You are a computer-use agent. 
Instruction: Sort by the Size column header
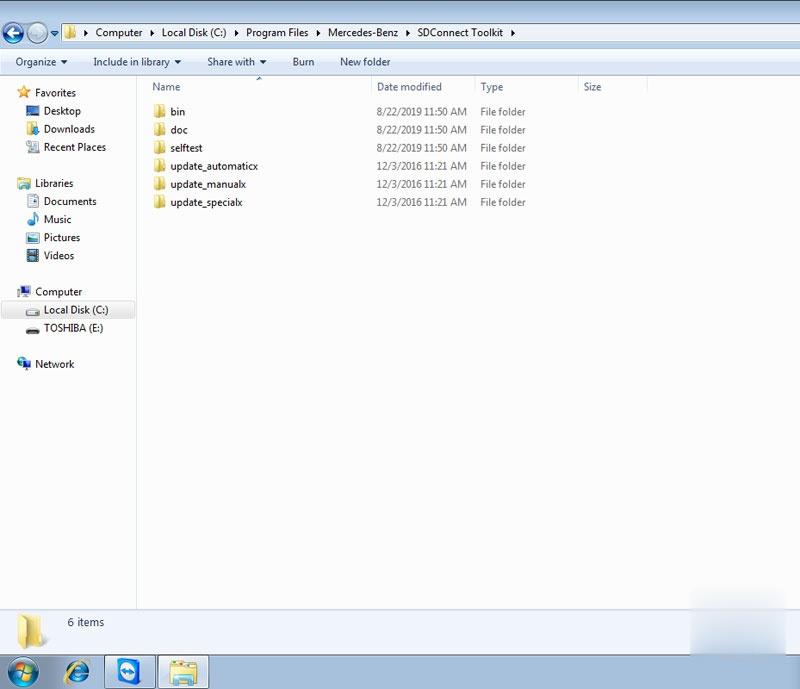tap(592, 87)
